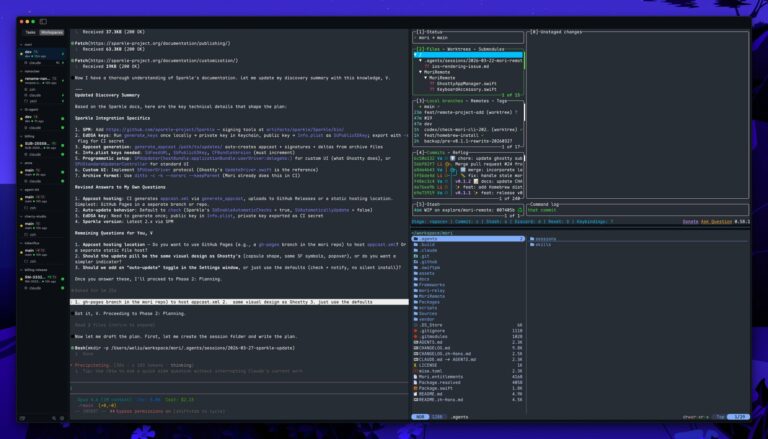This screenshot has height=439, width=768.
Task: Open the .agents folder icon in yazi
Action: [x=415, y=239]
